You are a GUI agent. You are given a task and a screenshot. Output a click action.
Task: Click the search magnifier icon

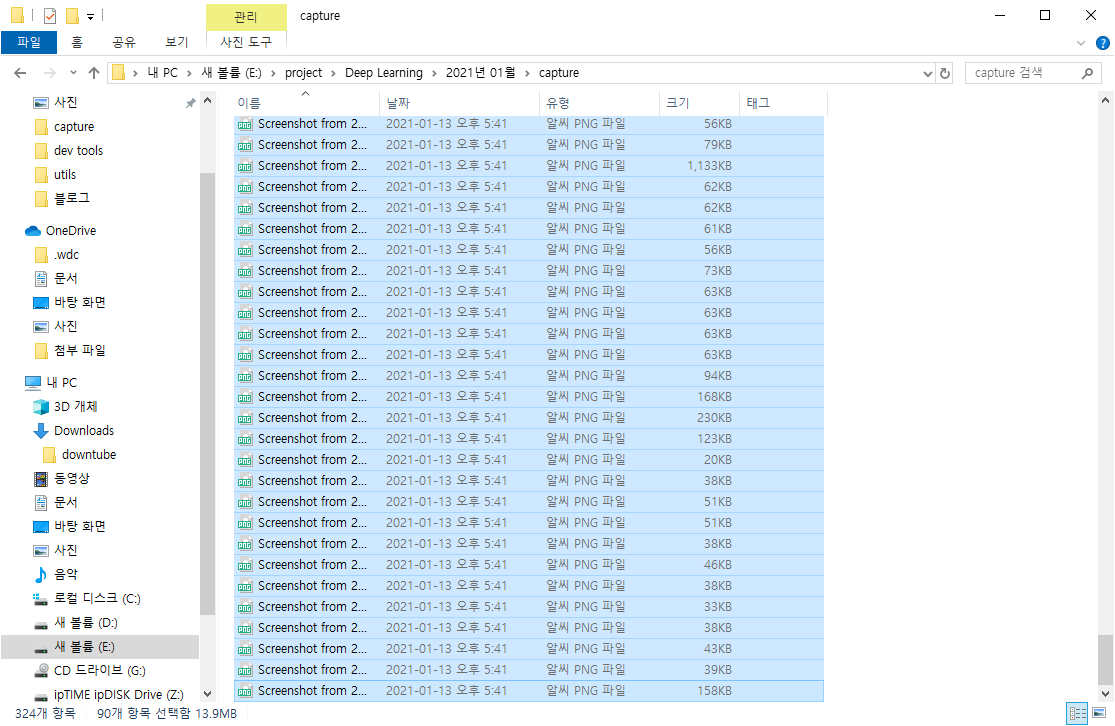[1087, 73]
